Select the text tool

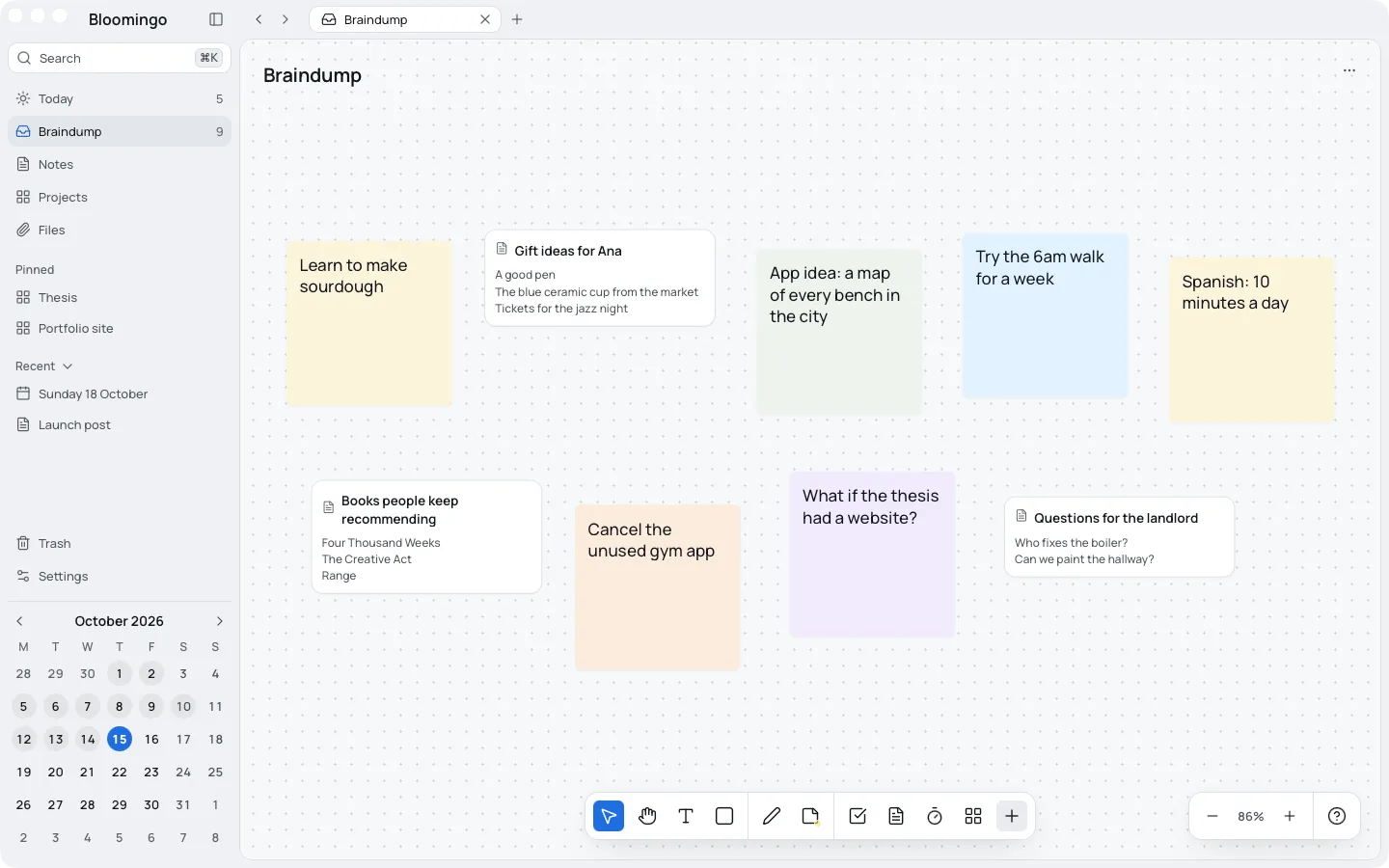click(x=686, y=816)
